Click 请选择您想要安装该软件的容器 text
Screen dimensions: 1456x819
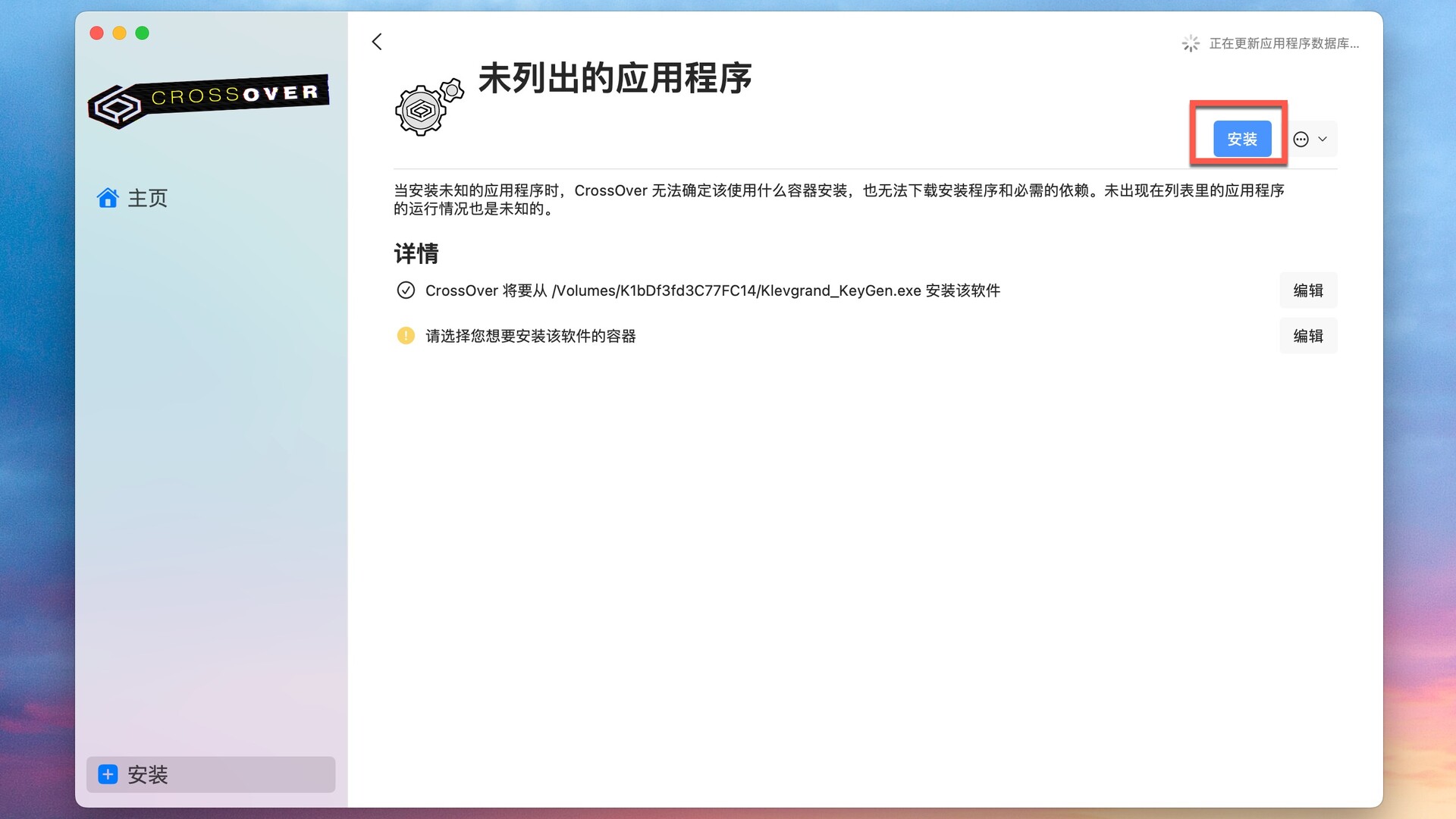coord(531,336)
